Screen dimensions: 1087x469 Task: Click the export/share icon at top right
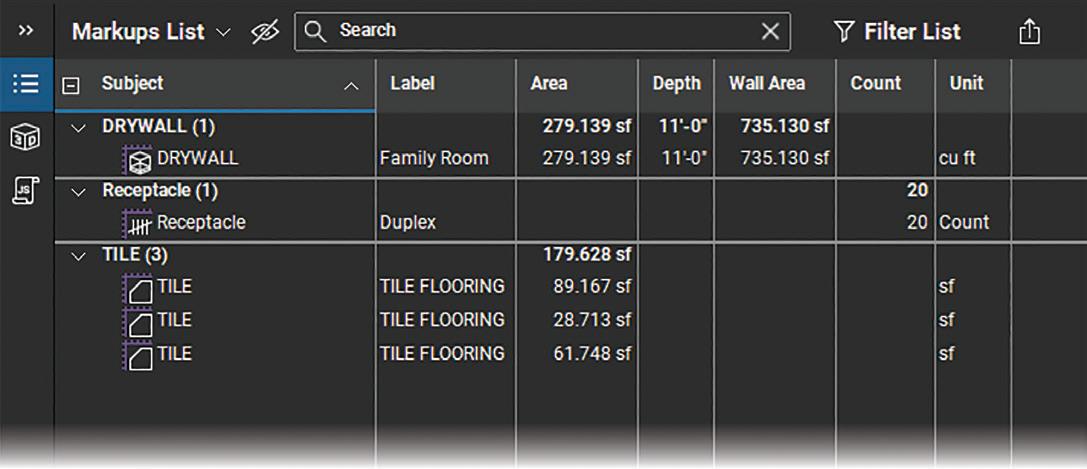tap(1029, 31)
